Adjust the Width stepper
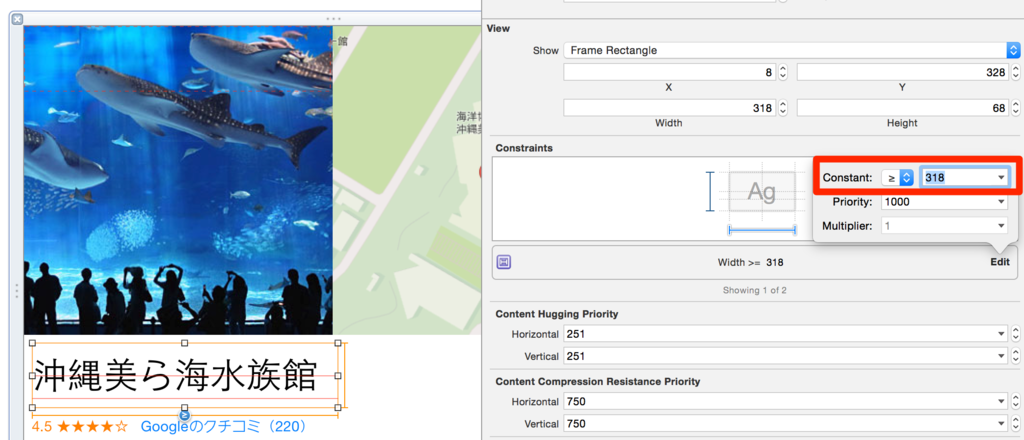The width and height of the screenshot is (1024, 440). point(782,108)
